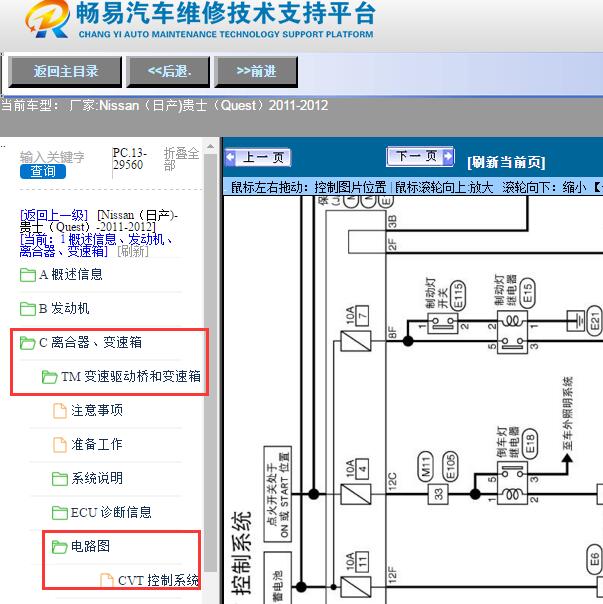Click the E115 brake lamp switch connector label

458,295
